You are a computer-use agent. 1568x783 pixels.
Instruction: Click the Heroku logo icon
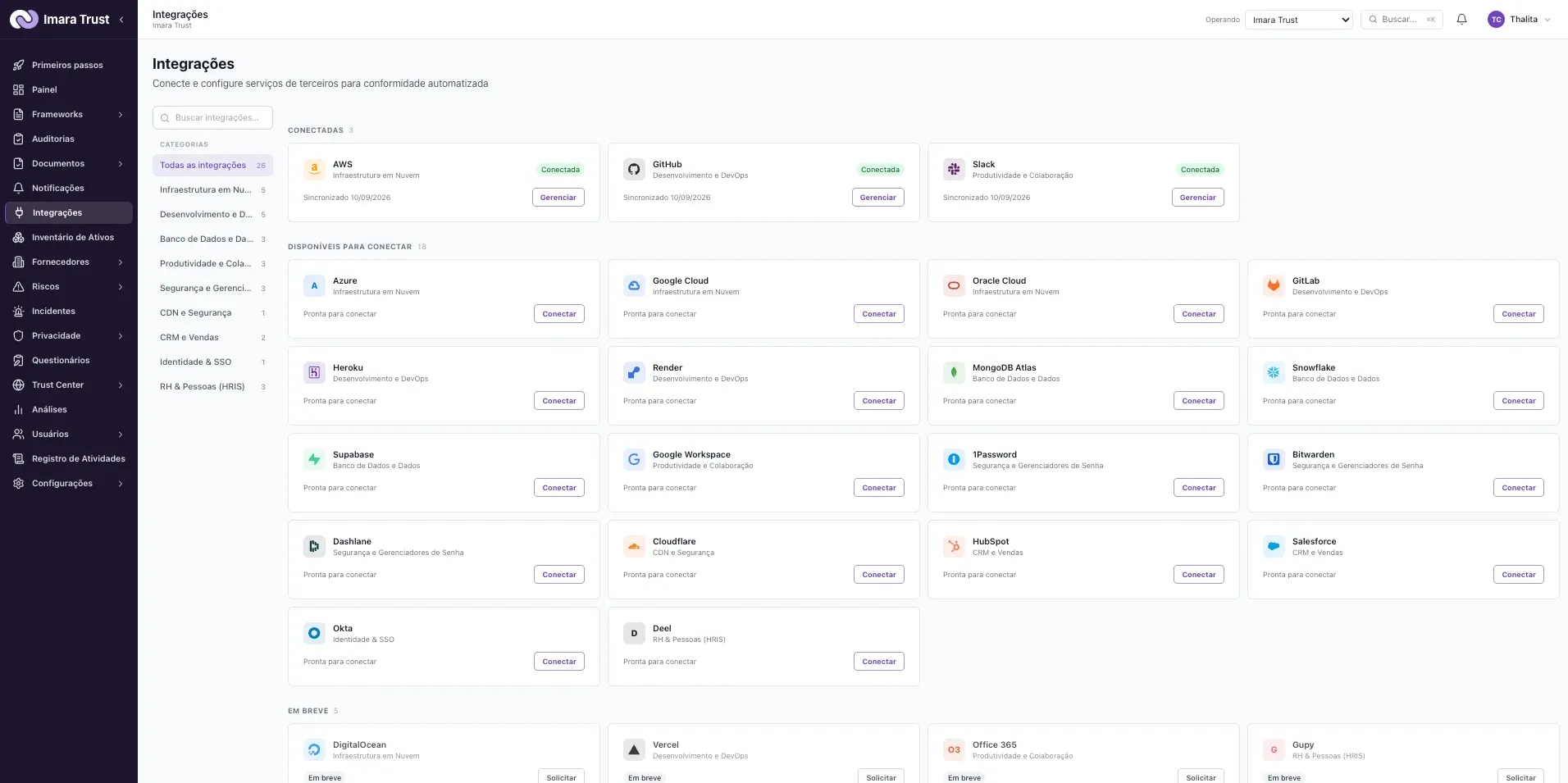tap(314, 373)
